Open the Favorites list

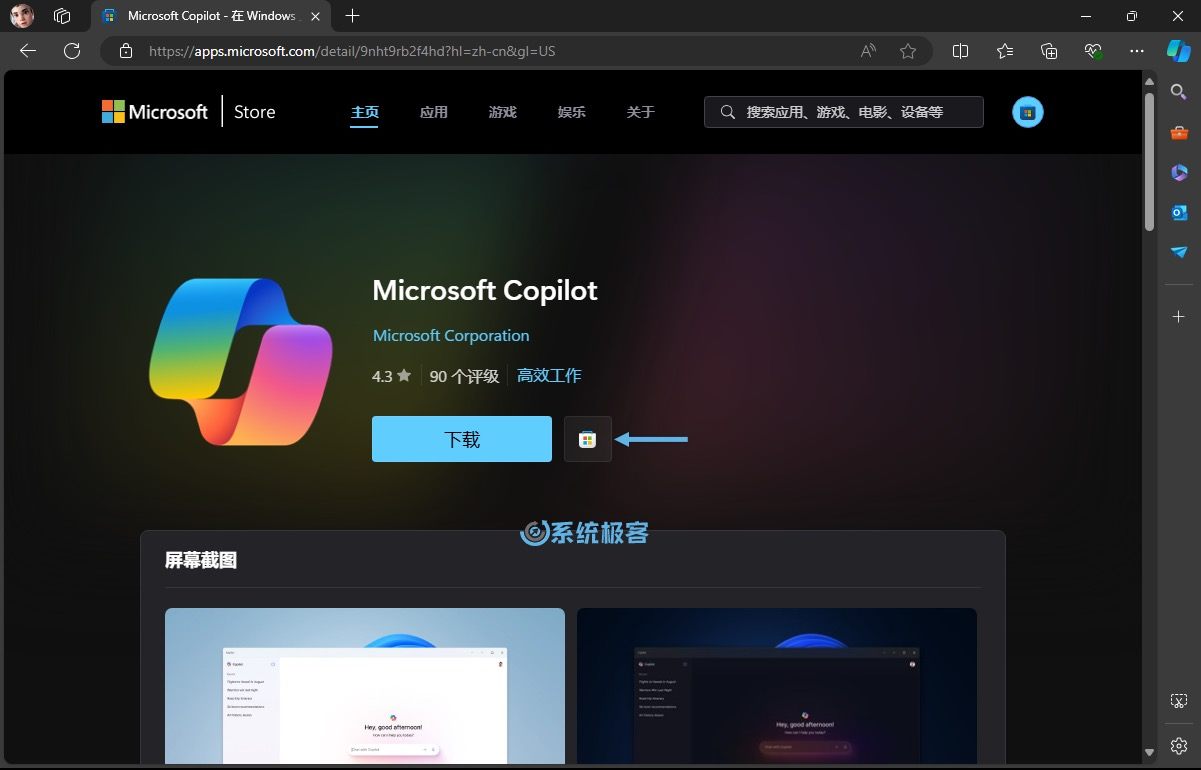(1005, 51)
